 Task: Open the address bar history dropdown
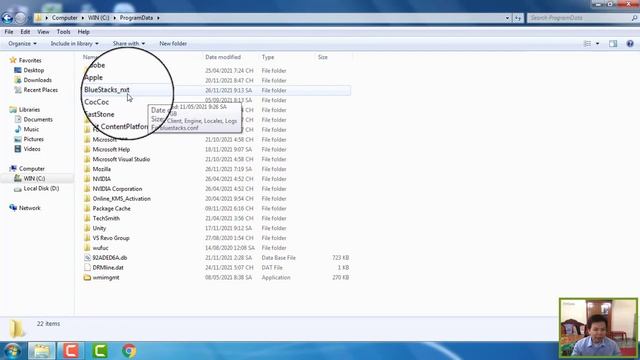click(x=507, y=18)
